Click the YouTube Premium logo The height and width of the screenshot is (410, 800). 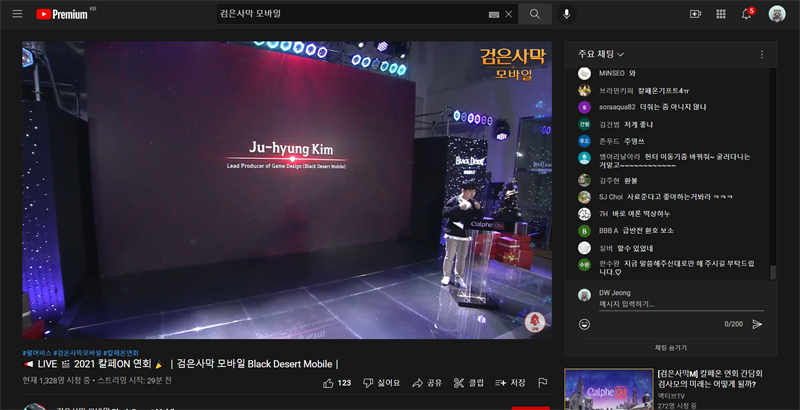click(x=61, y=14)
